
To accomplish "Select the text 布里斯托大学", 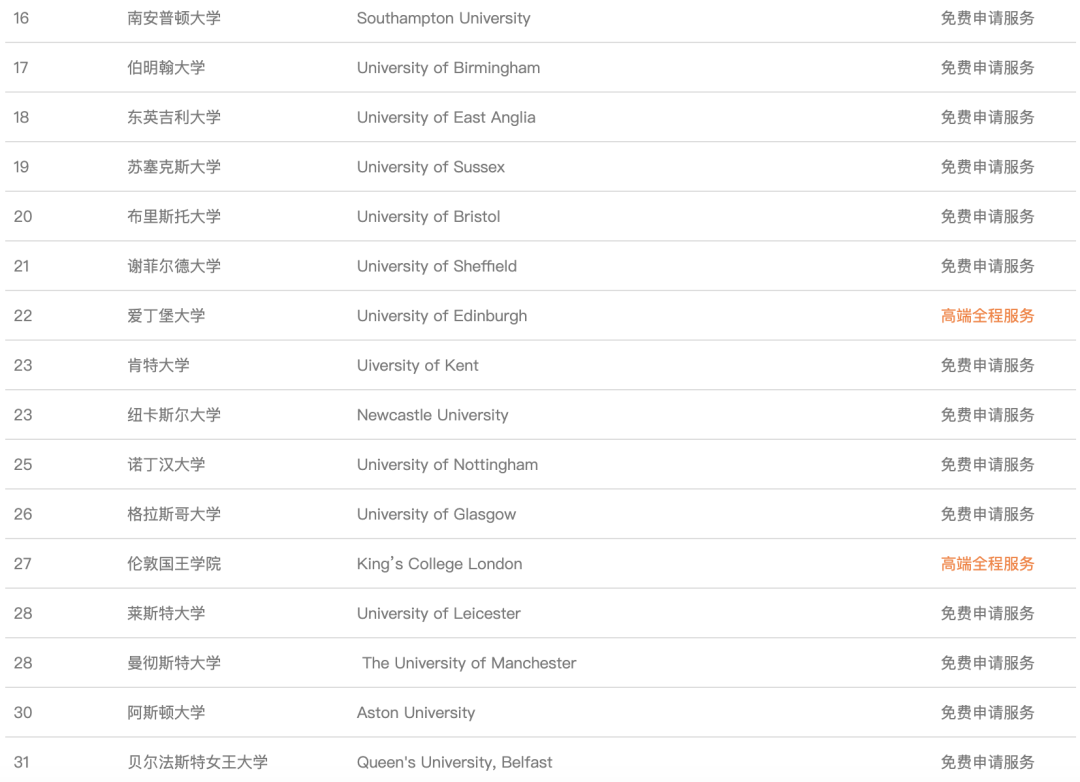I will [174, 216].
